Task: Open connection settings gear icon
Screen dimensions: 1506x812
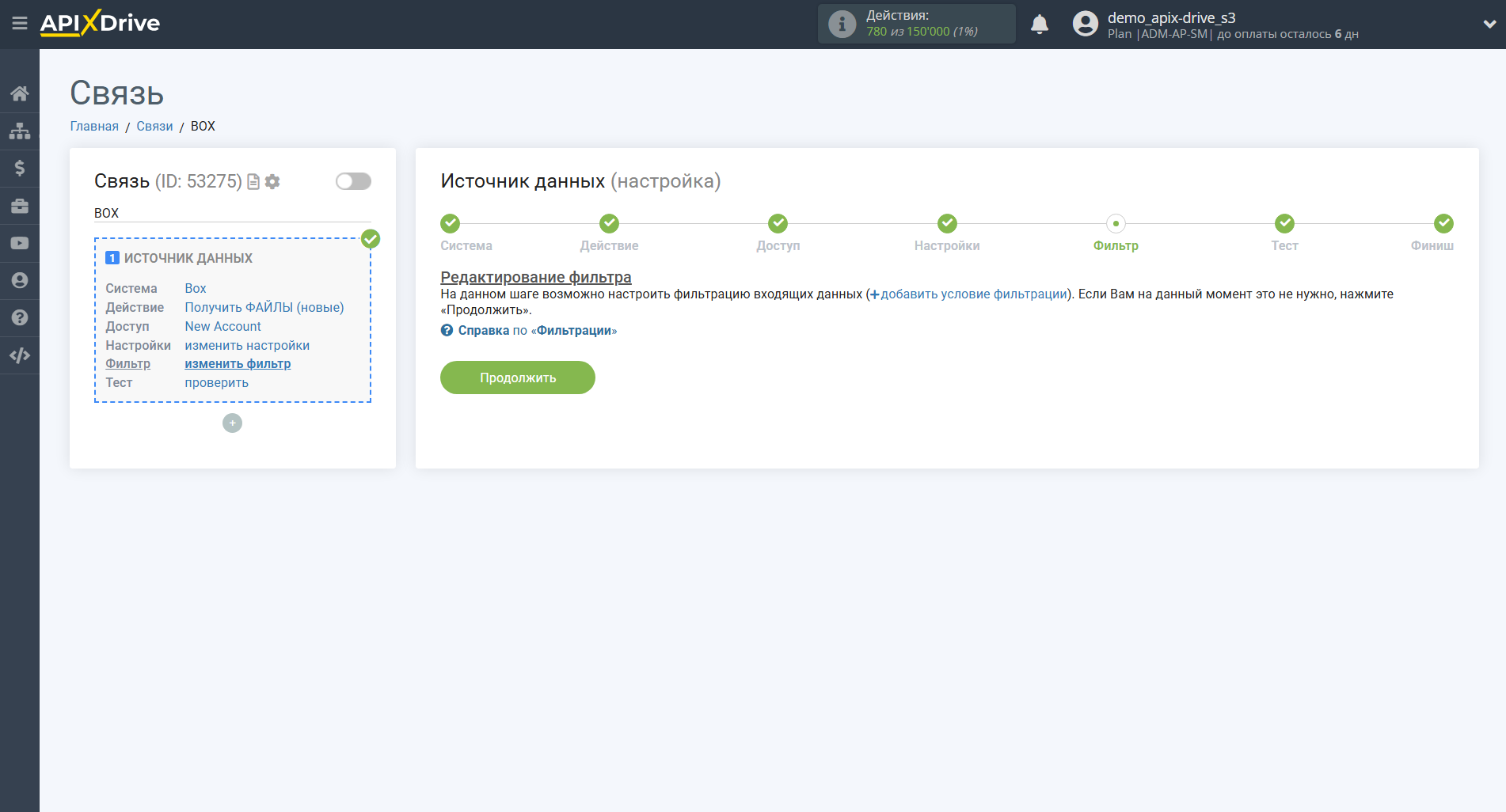Action: pos(272,182)
